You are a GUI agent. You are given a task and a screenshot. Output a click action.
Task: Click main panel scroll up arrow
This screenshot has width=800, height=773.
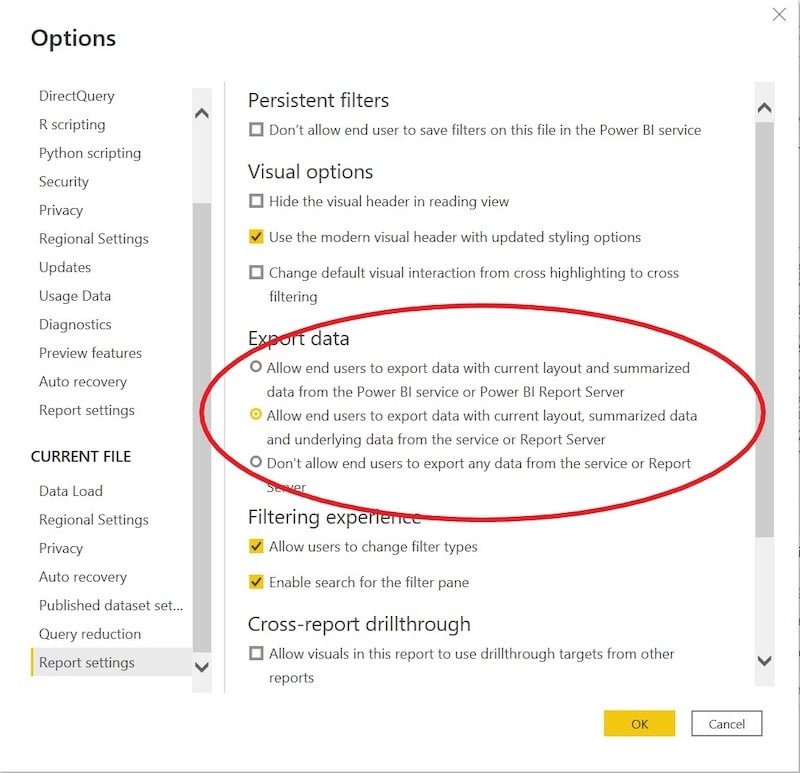764,108
